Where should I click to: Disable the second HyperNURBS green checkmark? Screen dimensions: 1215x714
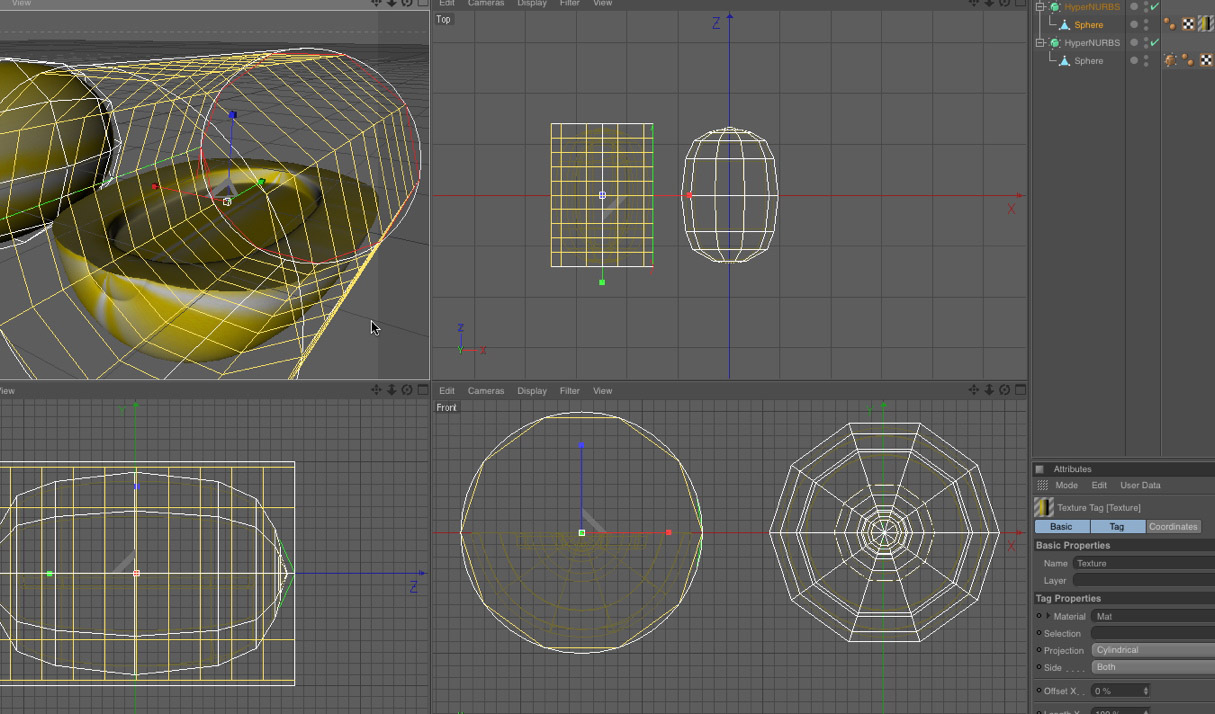click(1155, 43)
